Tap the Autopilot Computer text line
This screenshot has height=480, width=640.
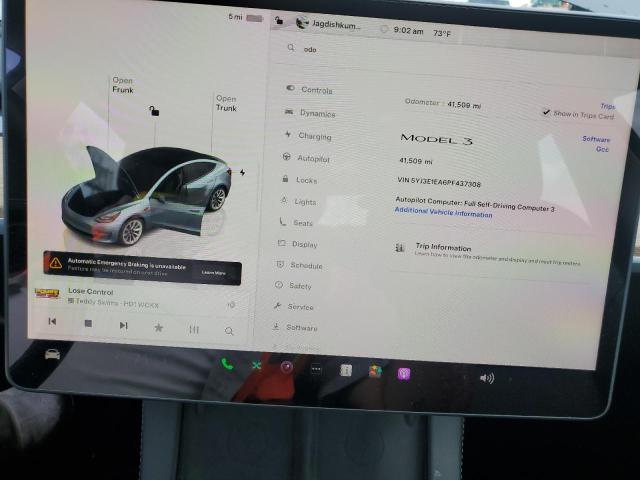pyautogui.click(x=475, y=204)
